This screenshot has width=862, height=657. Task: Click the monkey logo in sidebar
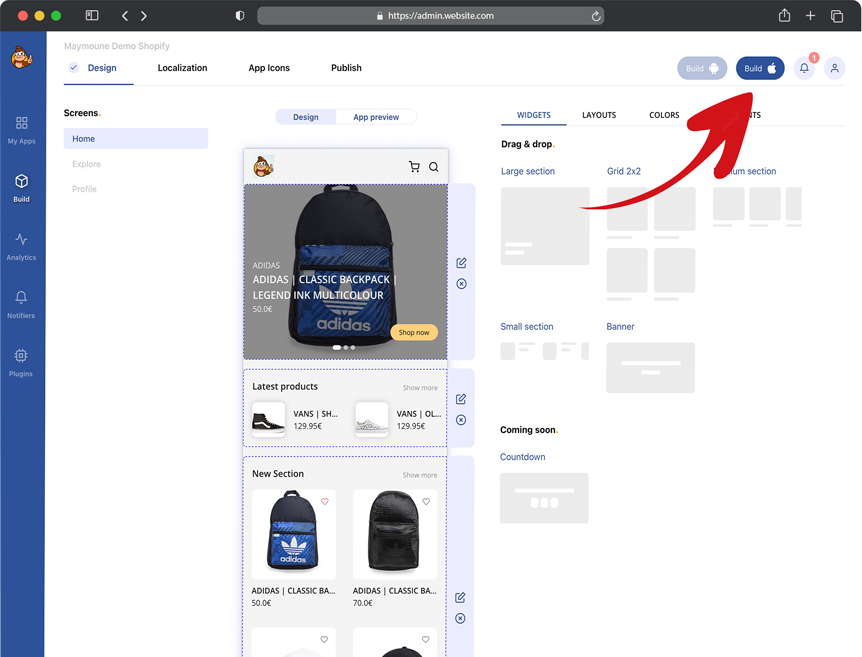click(21, 57)
